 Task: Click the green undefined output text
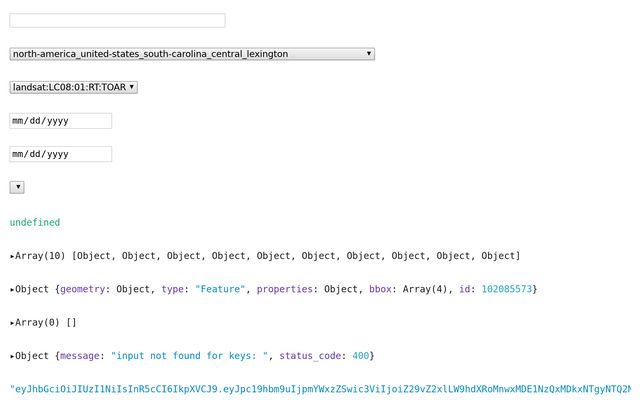pos(35,222)
